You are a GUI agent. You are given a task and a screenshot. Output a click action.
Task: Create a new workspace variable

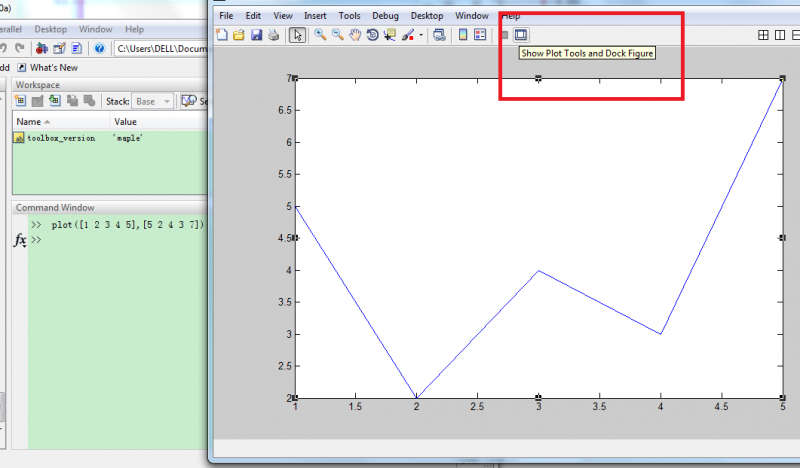20,101
